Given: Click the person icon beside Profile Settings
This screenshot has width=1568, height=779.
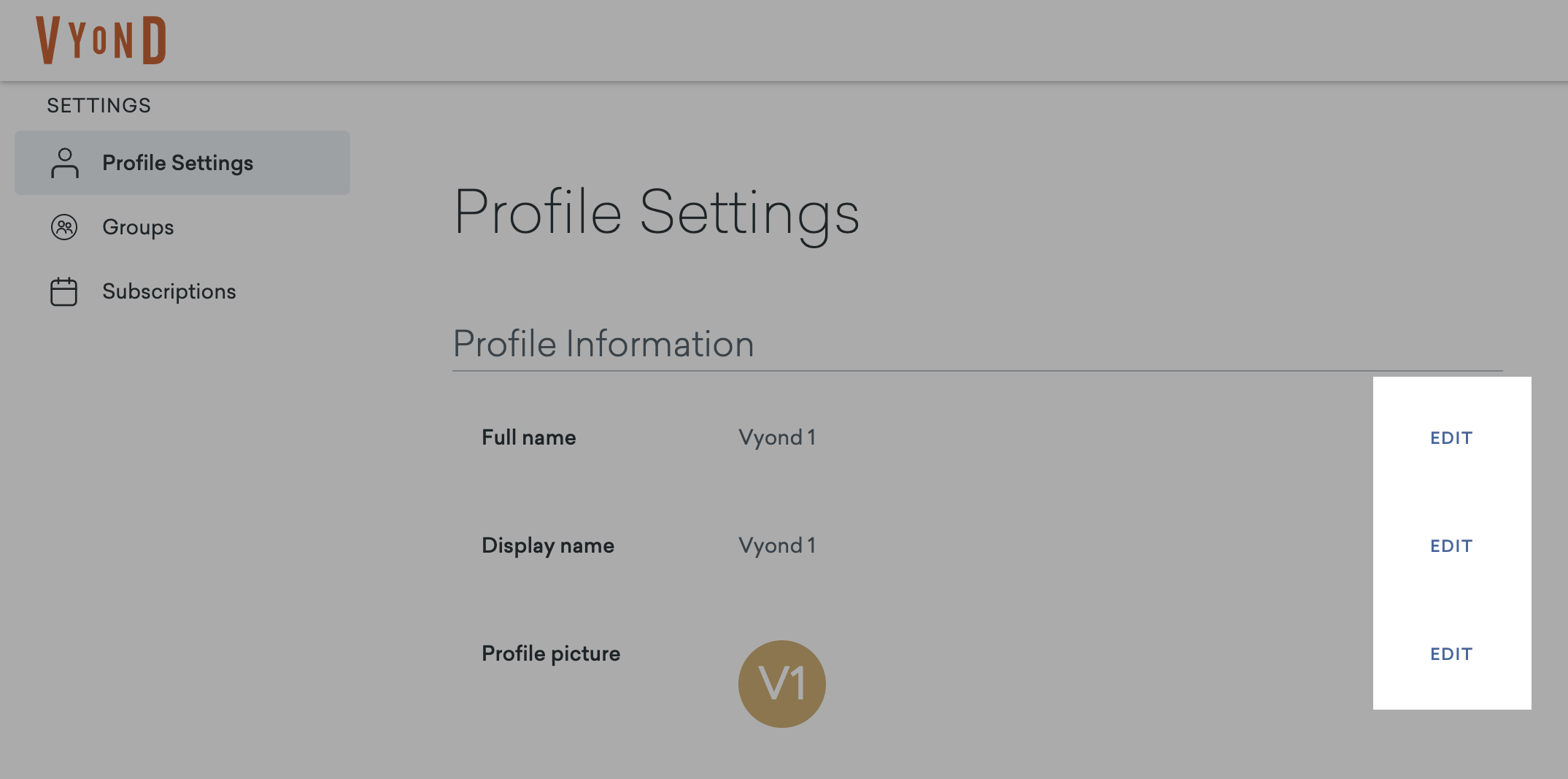Looking at the screenshot, I should [64, 162].
